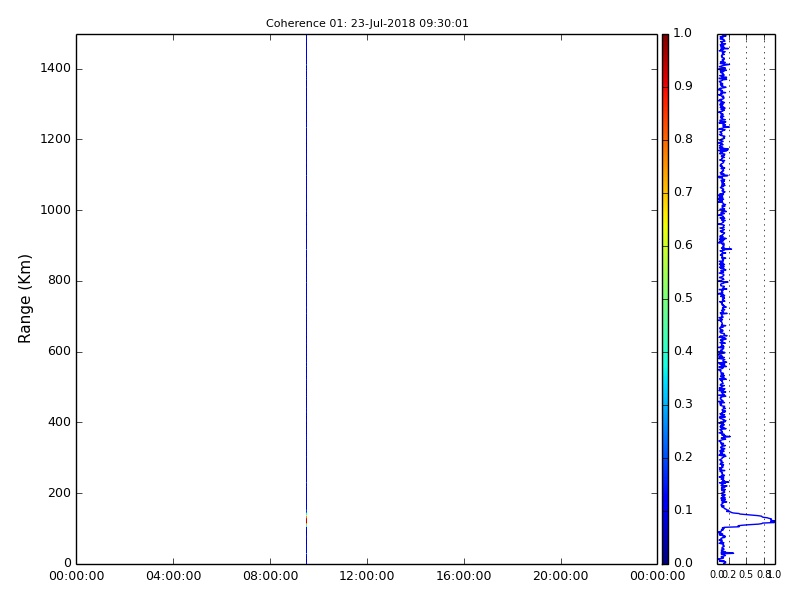
Task: Click the 'Range (Km)' y-axis label
Action: click(x=24, y=299)
